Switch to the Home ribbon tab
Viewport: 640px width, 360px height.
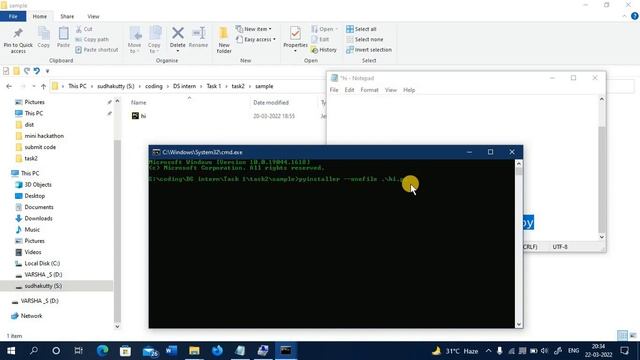pyautogui.click(x=40, y=16)
